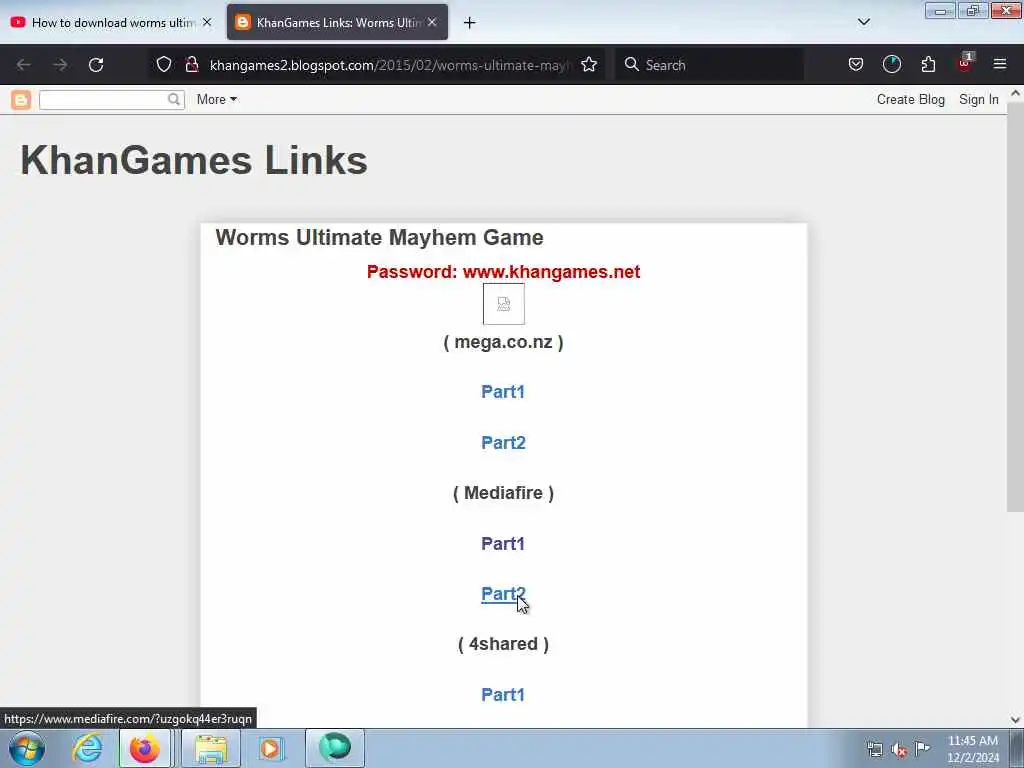Switch to the How to download worms tab
This screenshot has width=1024, height=768.
111,22
